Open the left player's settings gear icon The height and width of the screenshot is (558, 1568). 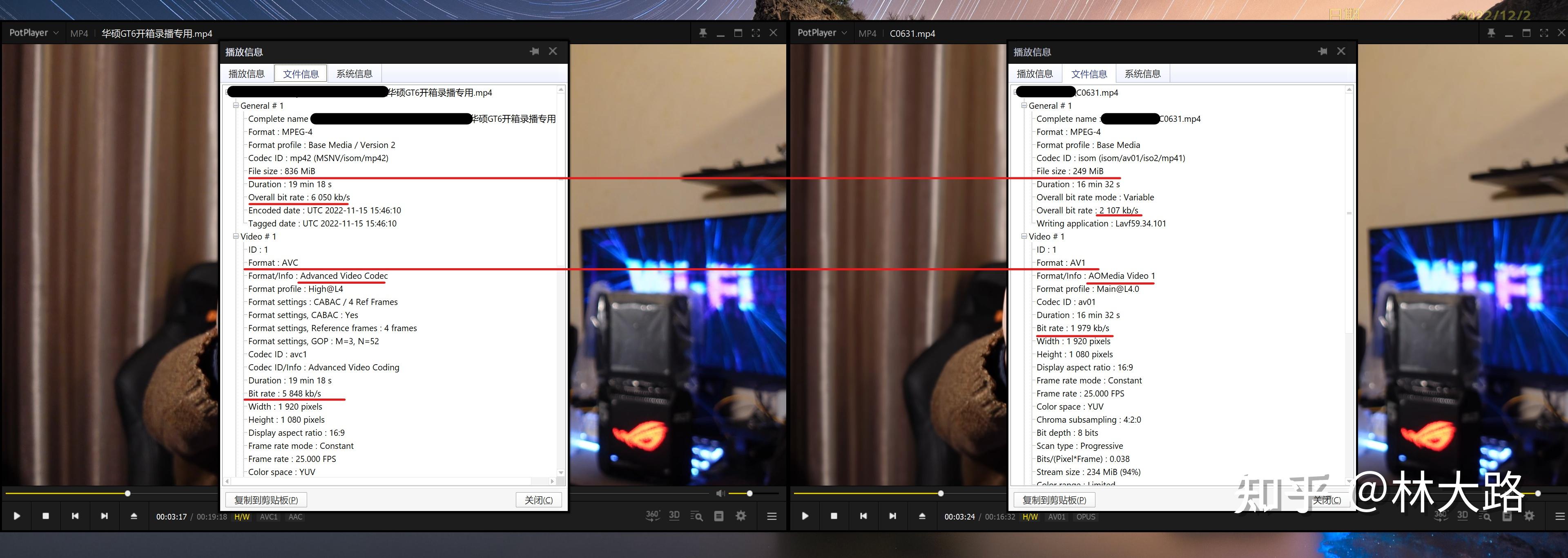tap(740, 515)
